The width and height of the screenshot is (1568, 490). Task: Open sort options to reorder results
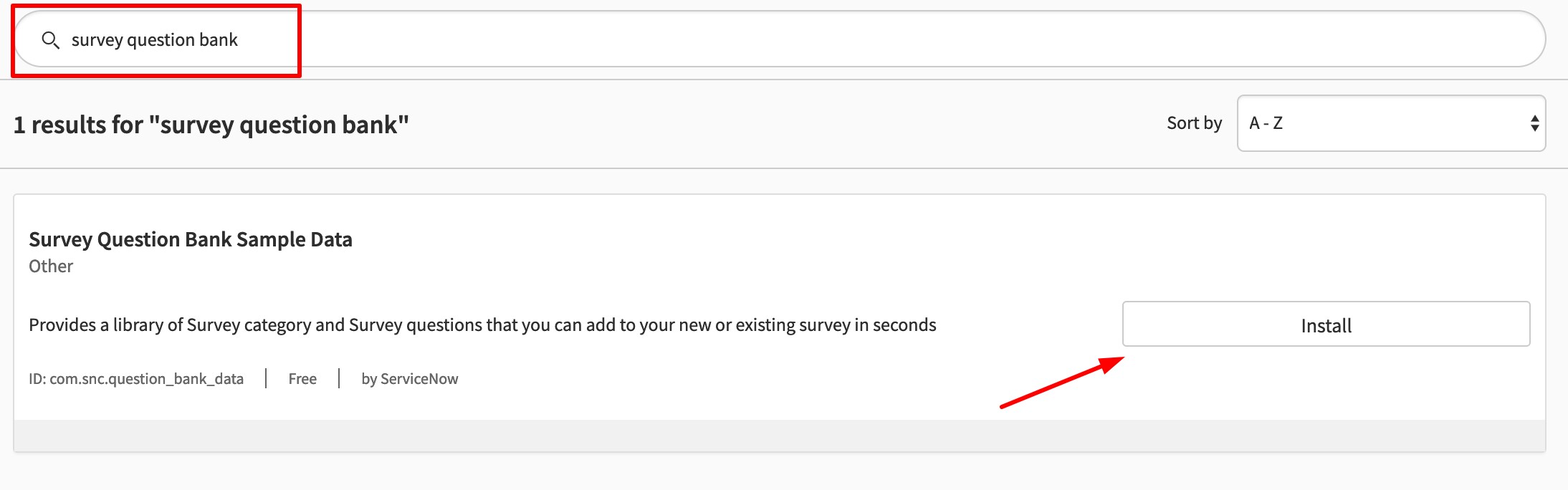coord(1390,123)
